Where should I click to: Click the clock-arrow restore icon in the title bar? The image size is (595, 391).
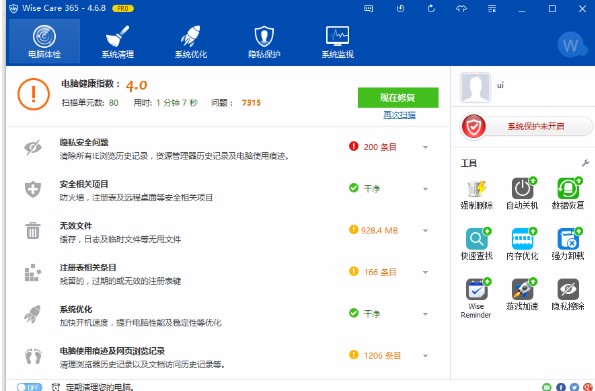coord(400,8)
